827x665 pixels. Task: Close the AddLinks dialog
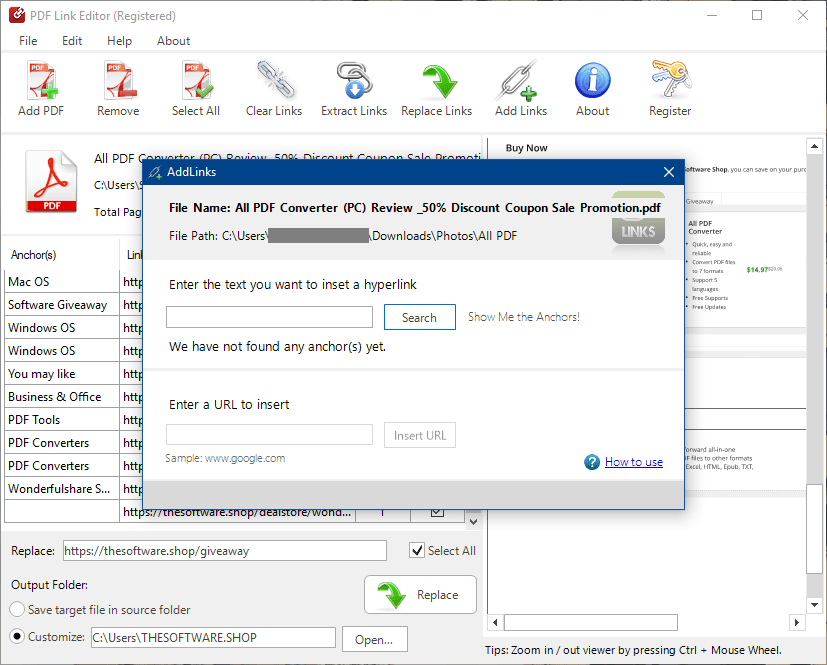click(x=669, y=172)
